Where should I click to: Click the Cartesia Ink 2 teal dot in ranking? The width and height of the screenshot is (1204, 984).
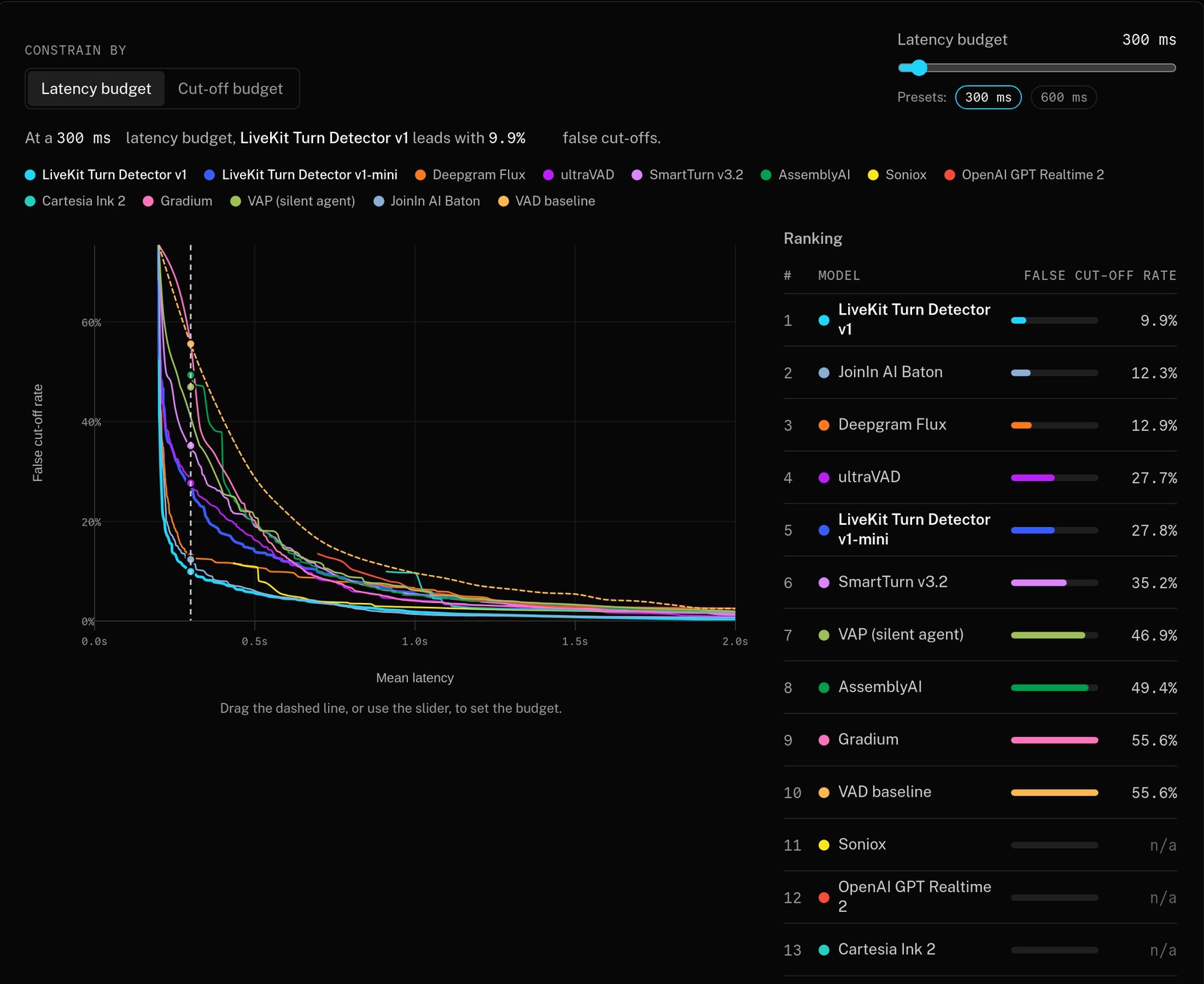[824, 950]
